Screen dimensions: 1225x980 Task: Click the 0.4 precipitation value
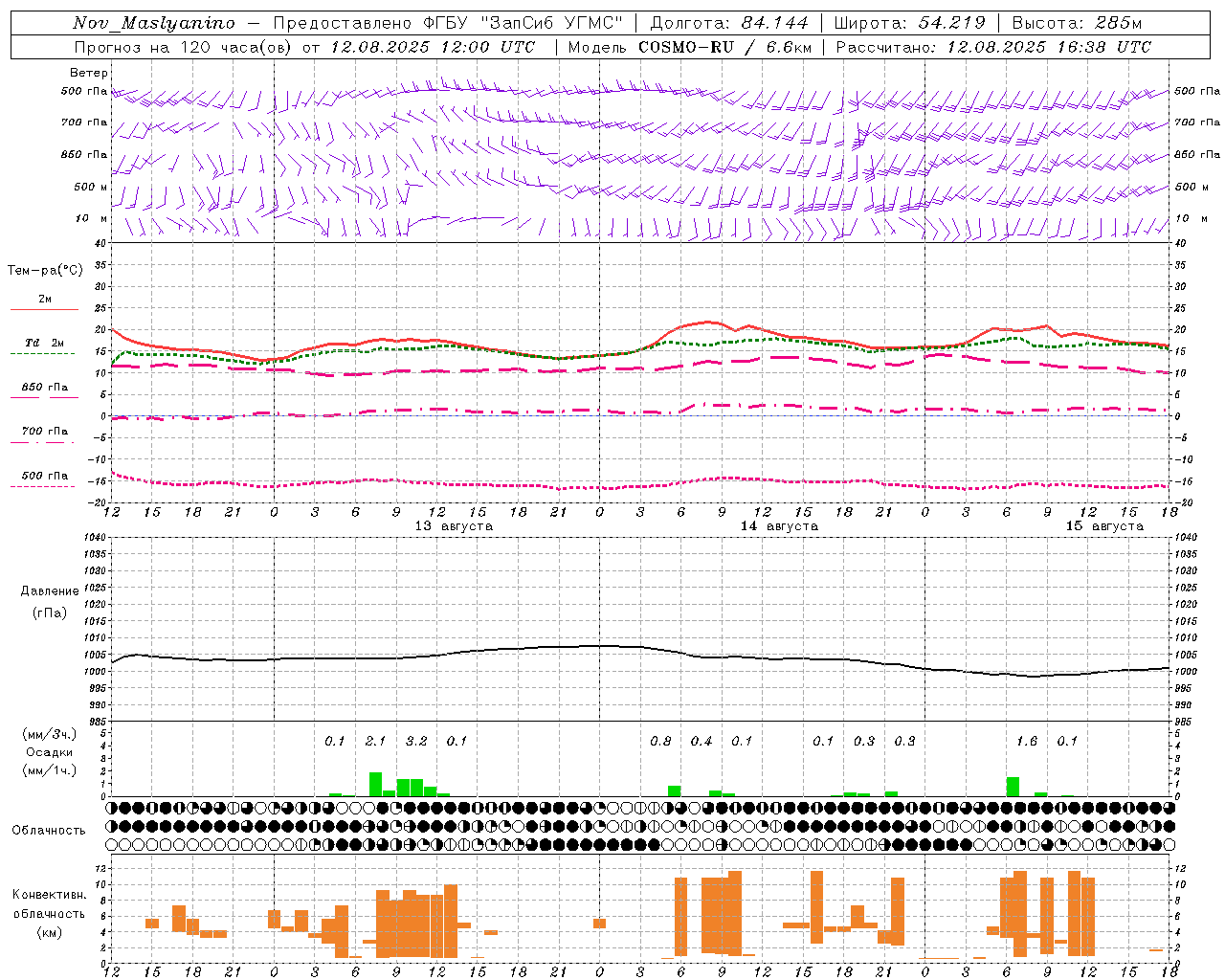tap(702, 741)
